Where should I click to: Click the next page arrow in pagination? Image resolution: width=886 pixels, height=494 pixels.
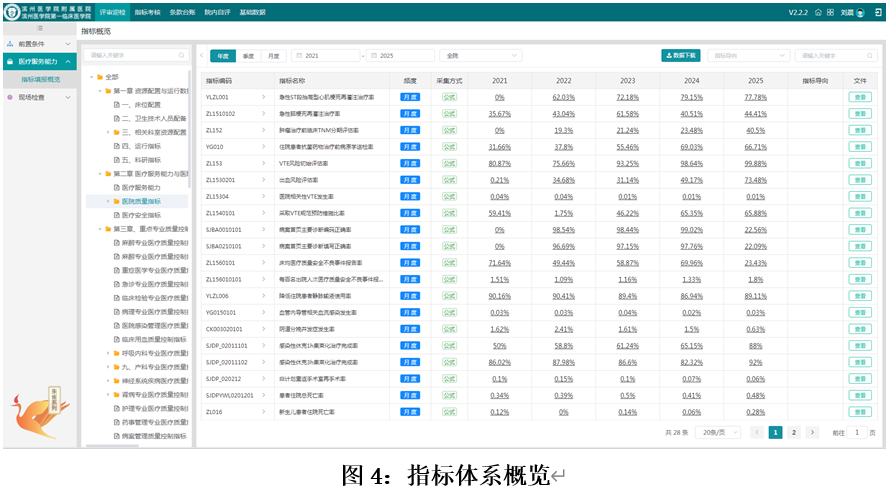pyautogui.click(x=811, y=432)
